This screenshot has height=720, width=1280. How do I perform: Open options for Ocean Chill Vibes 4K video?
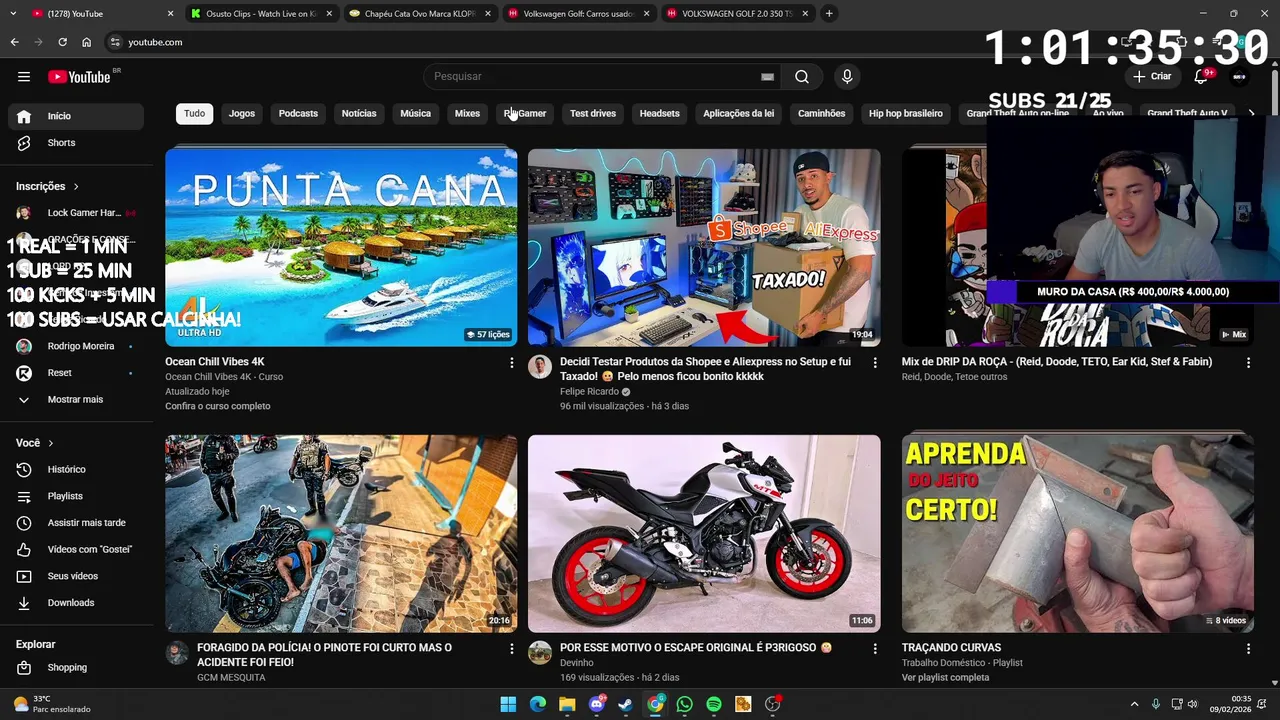tap(511, 363)
